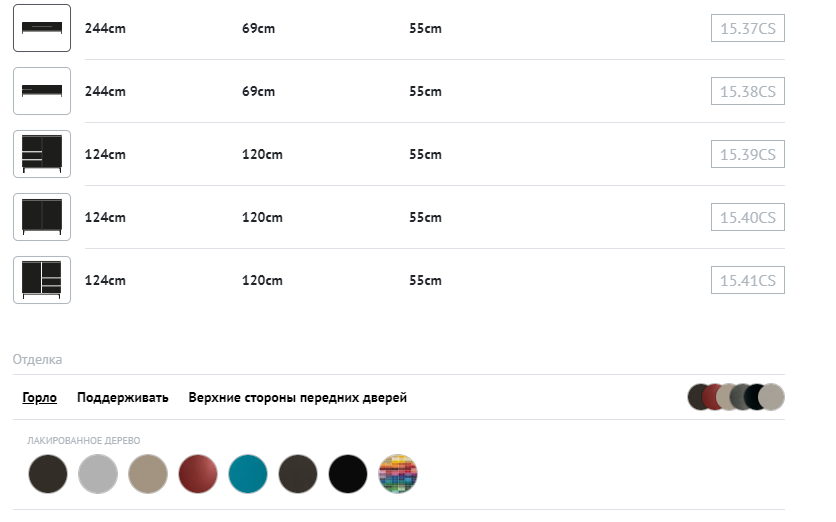Choose the sideboard thumbnail beside 15.38CS
This screenshot has width=836, height=522.
(x=42, y=91)
